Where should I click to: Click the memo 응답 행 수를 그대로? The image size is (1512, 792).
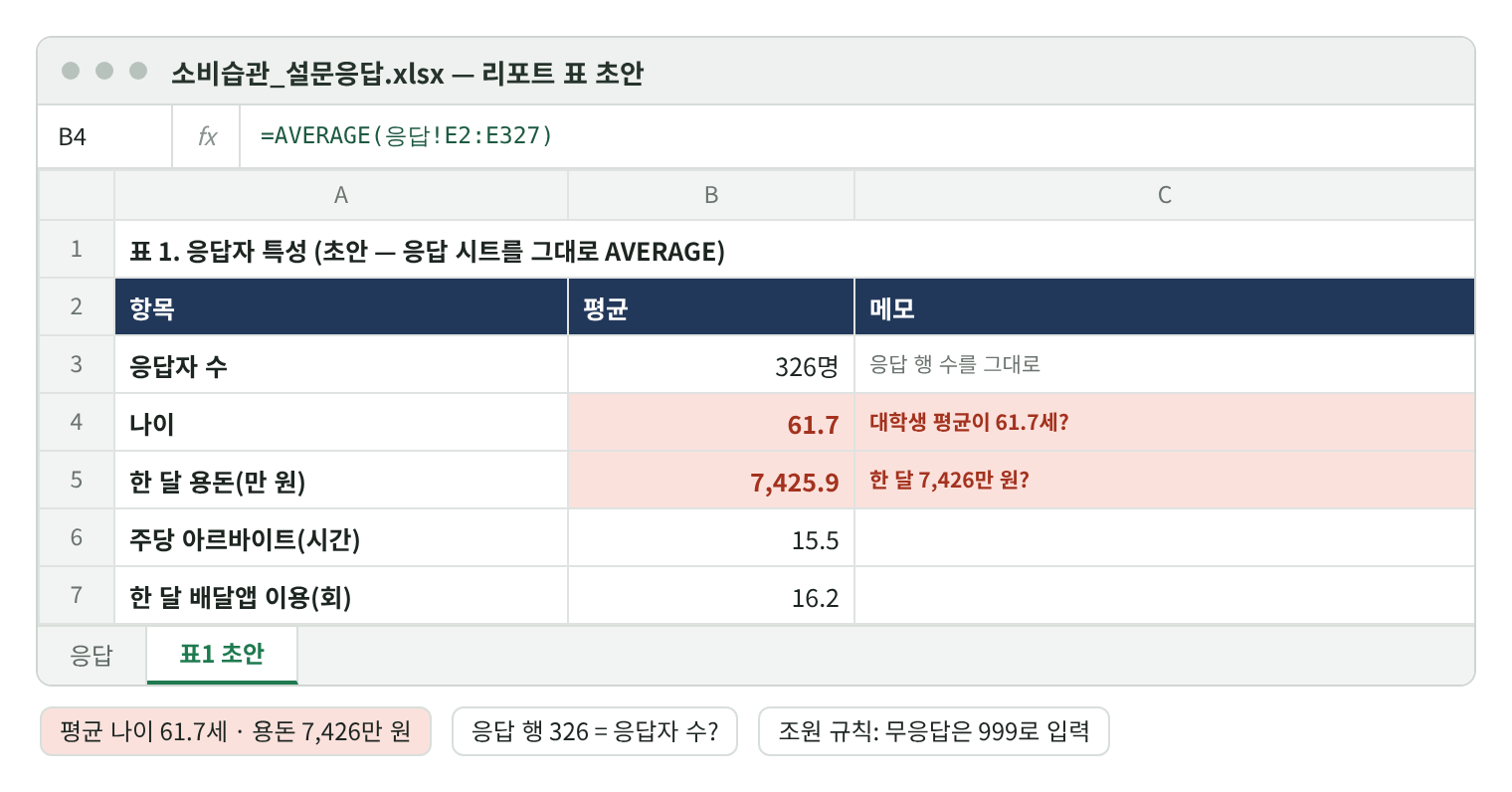click(1165, 365)
